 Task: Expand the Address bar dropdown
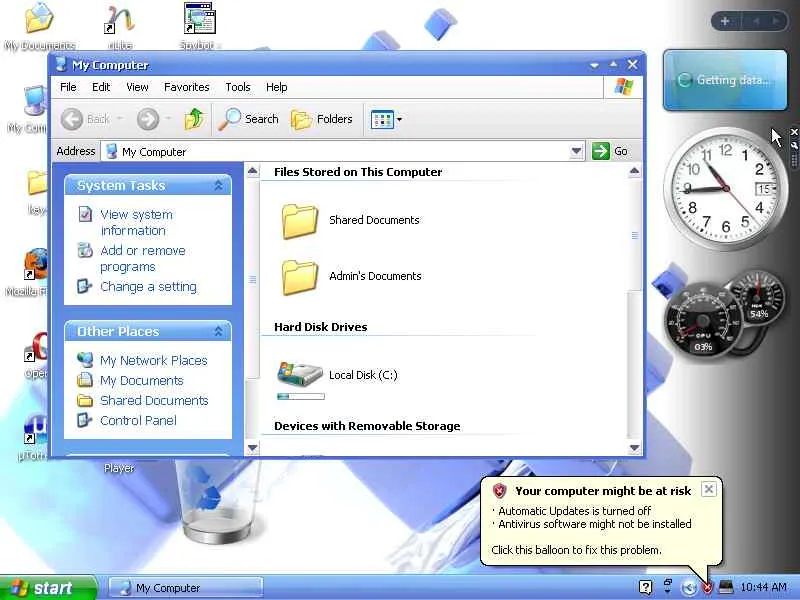click(x=577, y=151)
